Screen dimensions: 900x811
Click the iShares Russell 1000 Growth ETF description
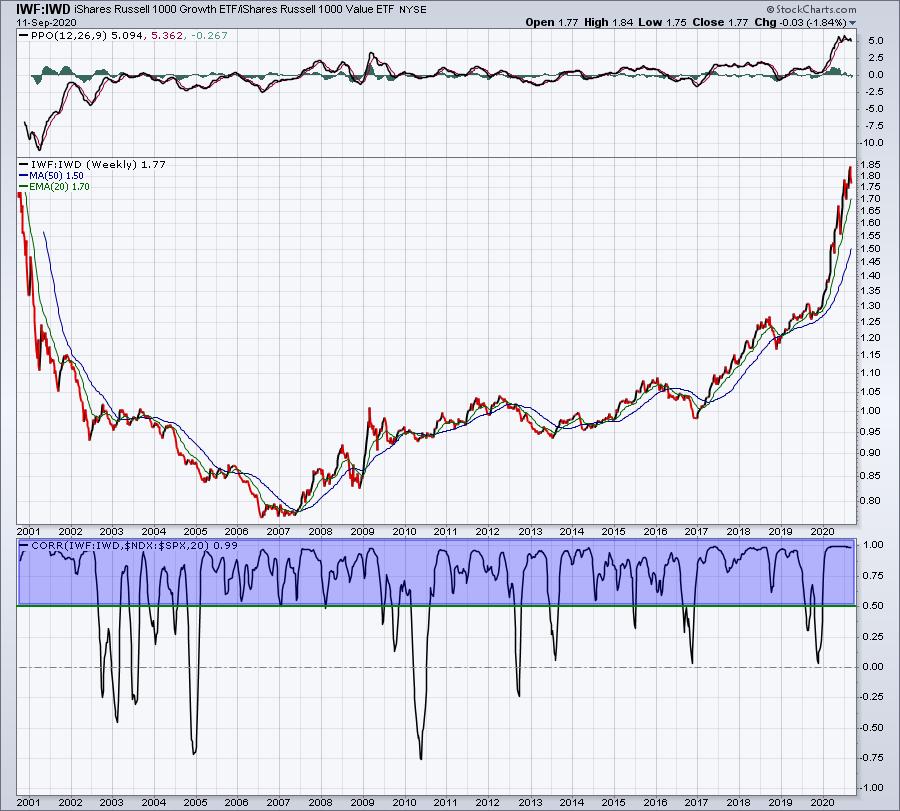[154, 9]
